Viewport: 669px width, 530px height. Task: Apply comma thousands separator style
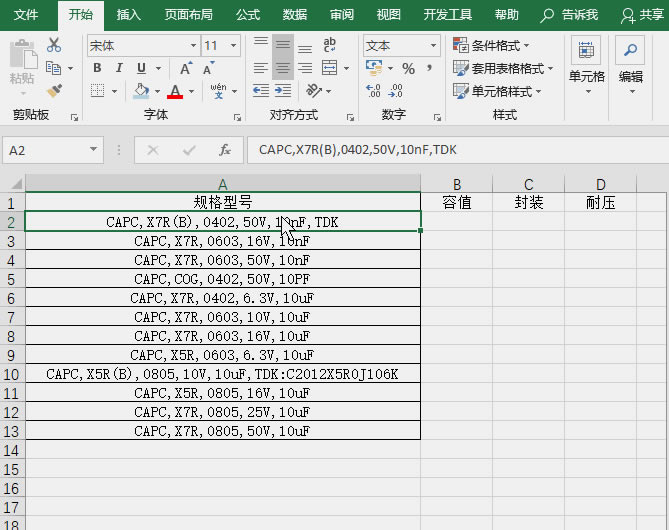(429, 68)
